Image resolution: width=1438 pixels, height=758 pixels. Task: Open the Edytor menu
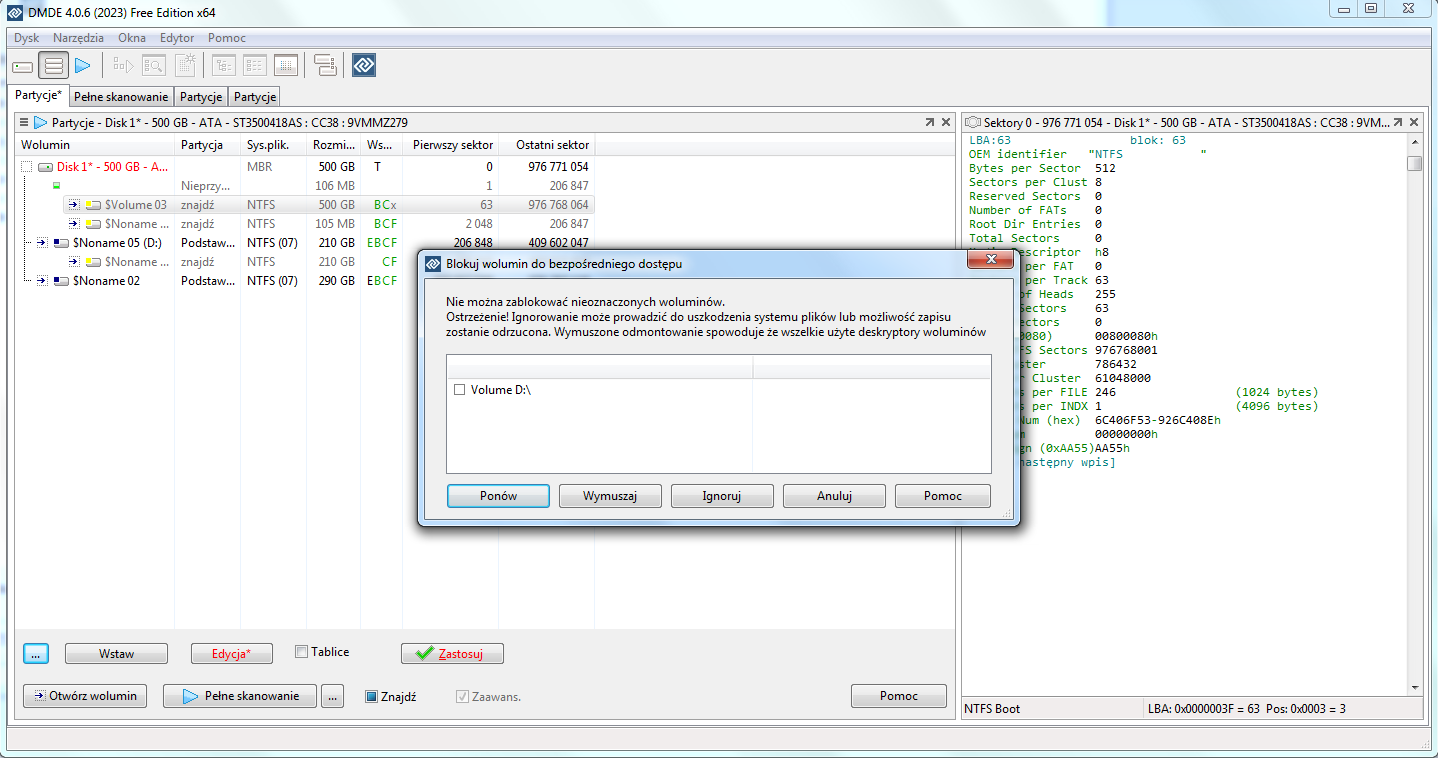(177, 38)
